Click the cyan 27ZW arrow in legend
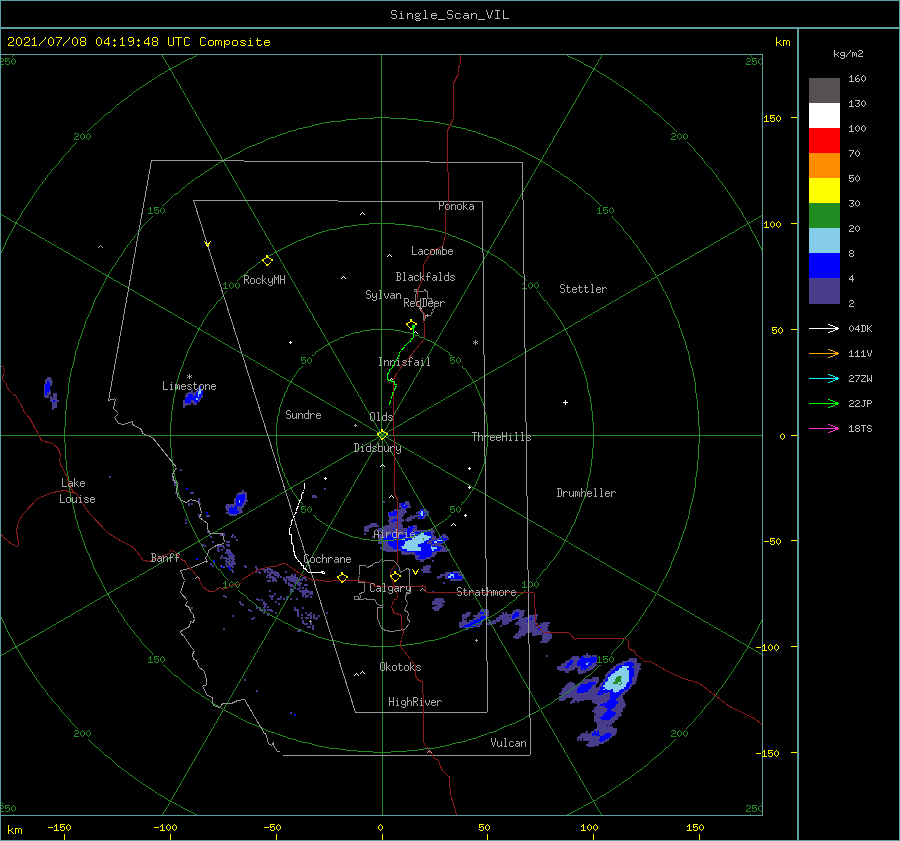This screenshot has width=900, height=841. [x=824, y=378]
